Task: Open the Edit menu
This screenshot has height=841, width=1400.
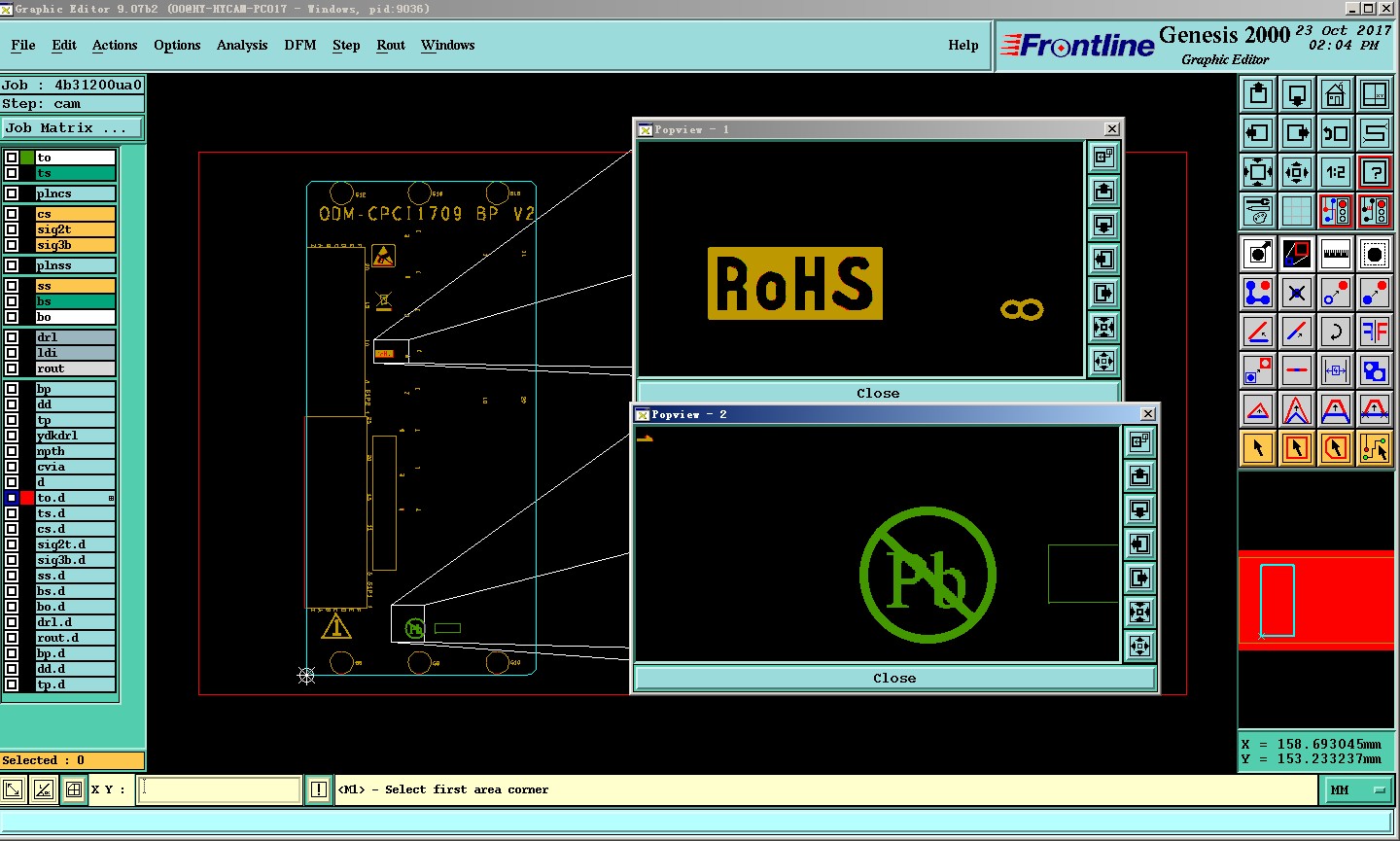Action: (x=64, y=45)
